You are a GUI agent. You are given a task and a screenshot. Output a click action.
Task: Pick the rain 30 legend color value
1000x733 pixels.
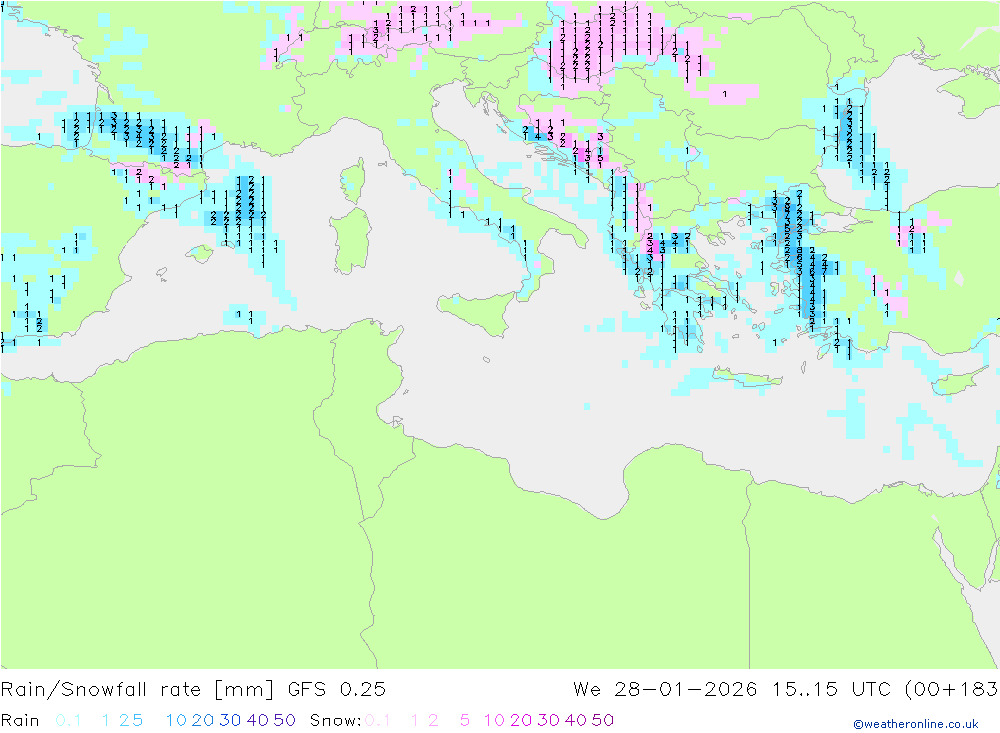click(x=230, y=720)
